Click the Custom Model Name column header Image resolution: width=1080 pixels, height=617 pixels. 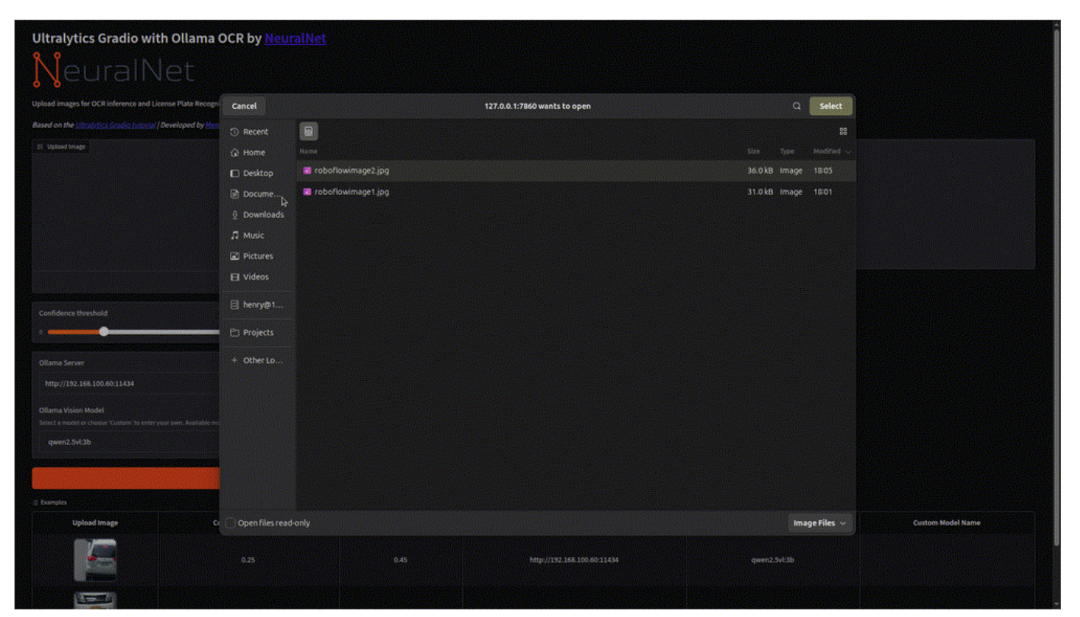click(x=946, y=523)
